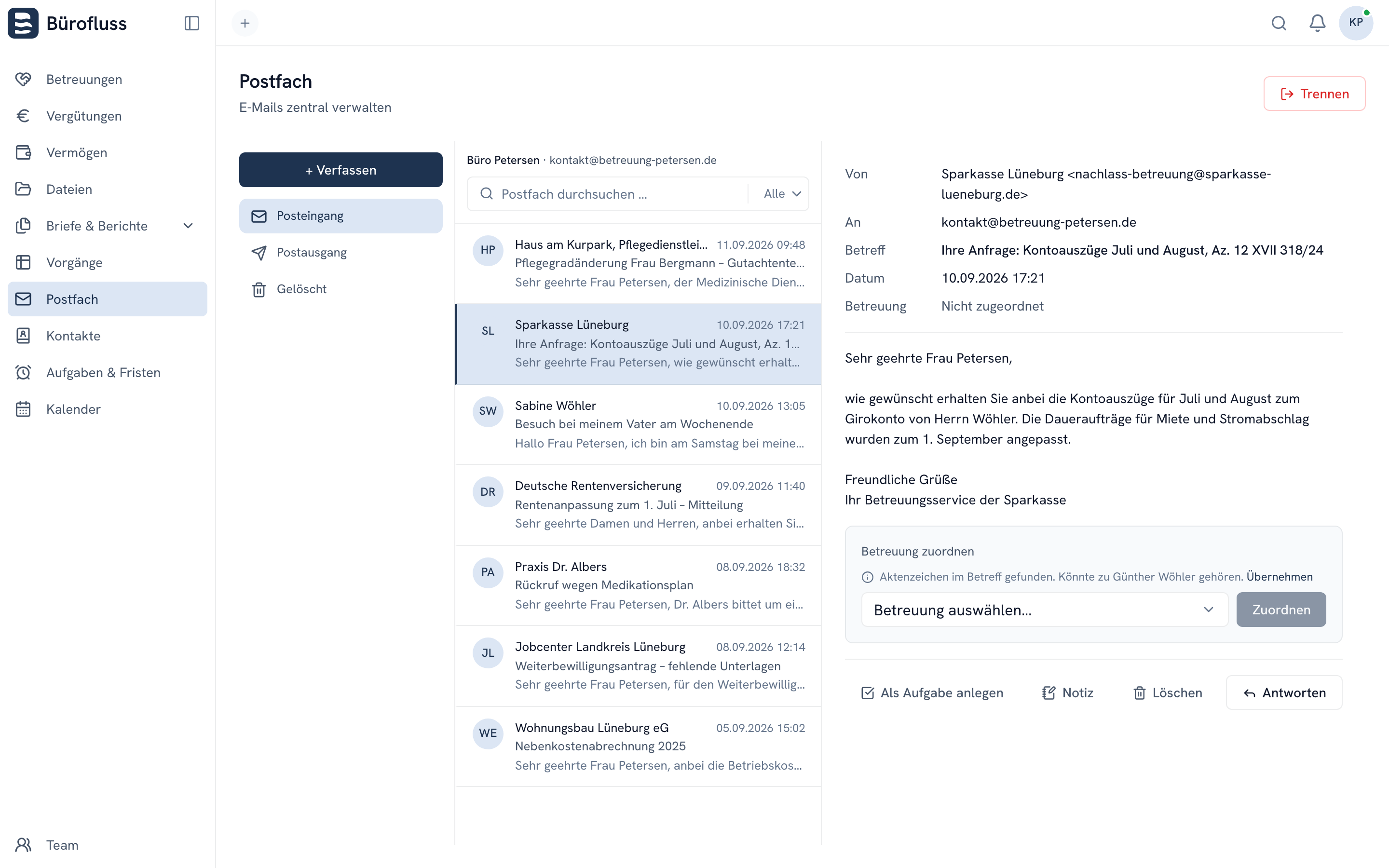Screen dimensions: 1389x868
Task: Expand Briefe & Berichte chevron
Action: (188, 226)
